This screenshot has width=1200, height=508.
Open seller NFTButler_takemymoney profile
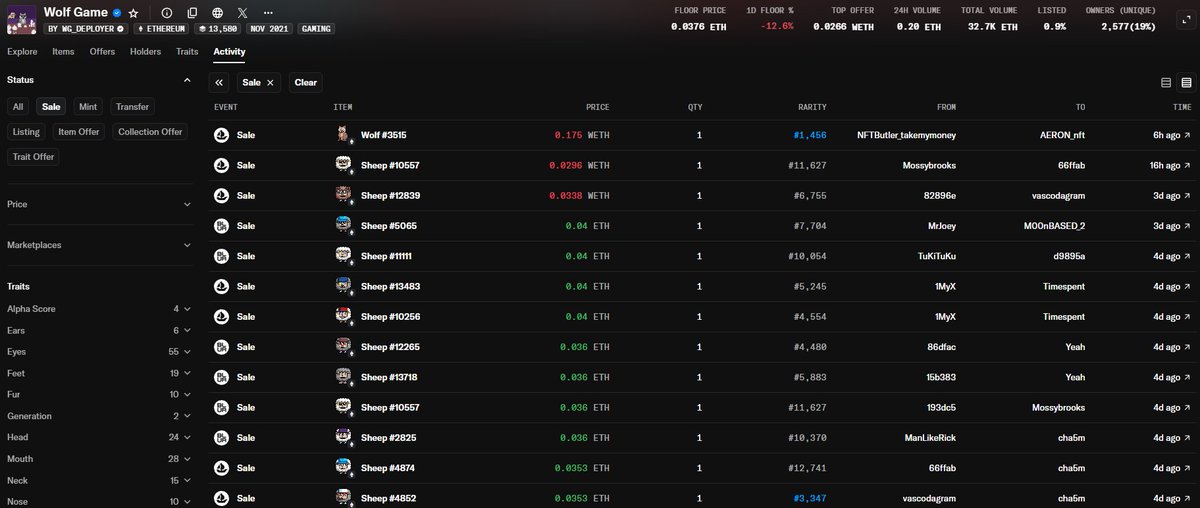pyautogui.click(x=906, y=135)
